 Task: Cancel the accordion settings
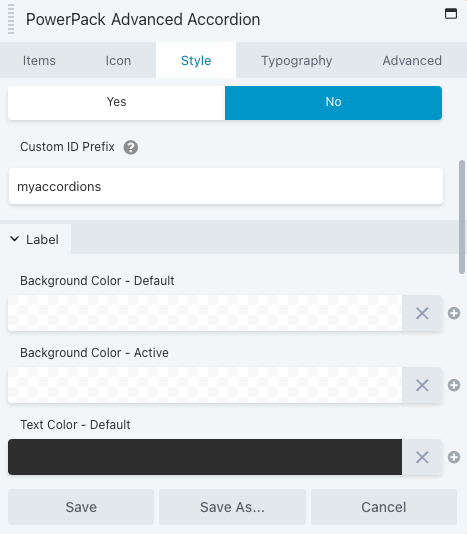click(x=384, y=507)
